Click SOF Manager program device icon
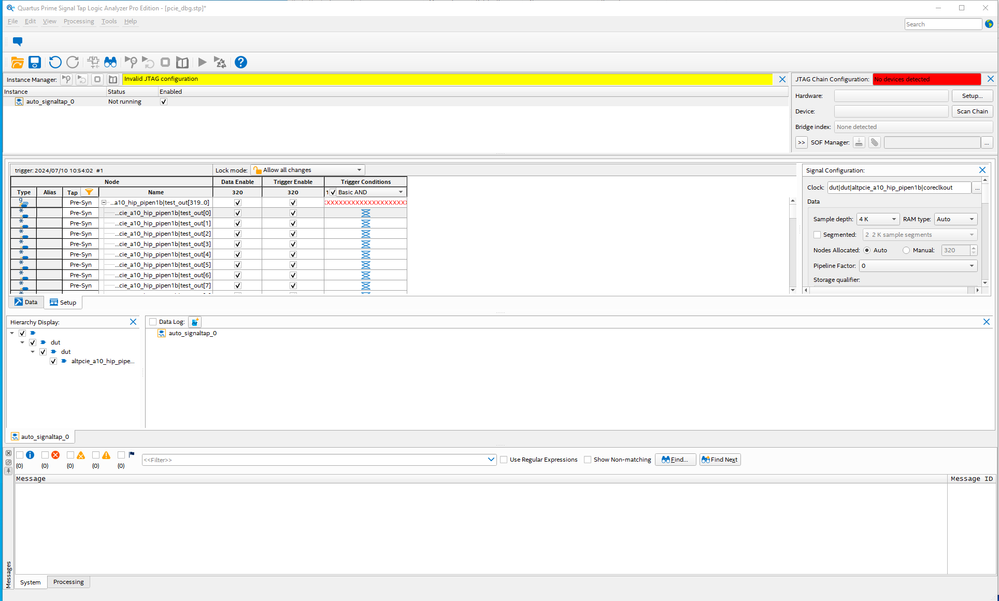The height and width of the screenshot is (601, 999). tap(859, 143)
